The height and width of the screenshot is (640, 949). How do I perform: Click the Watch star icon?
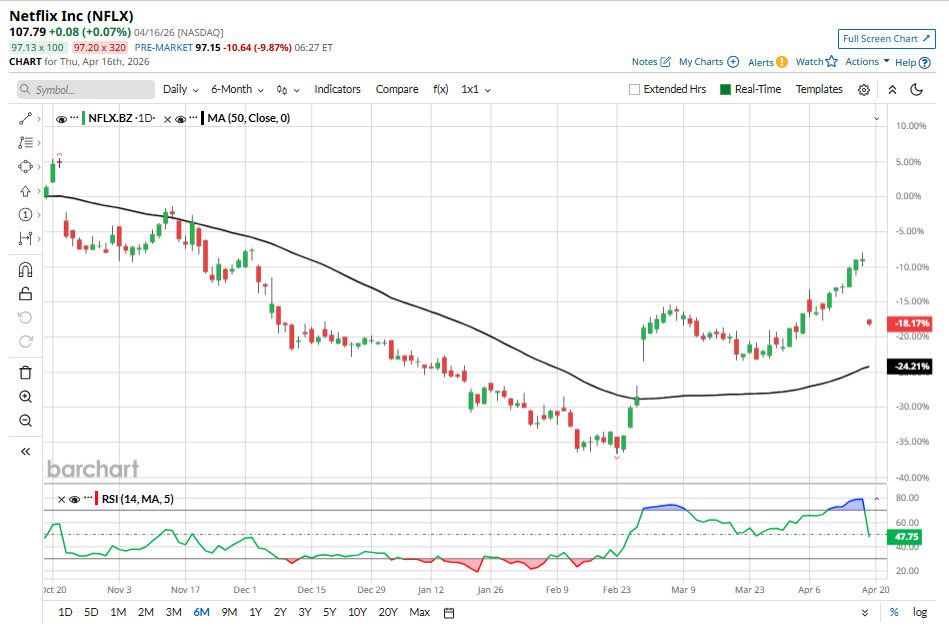click(x=832, y=61)
